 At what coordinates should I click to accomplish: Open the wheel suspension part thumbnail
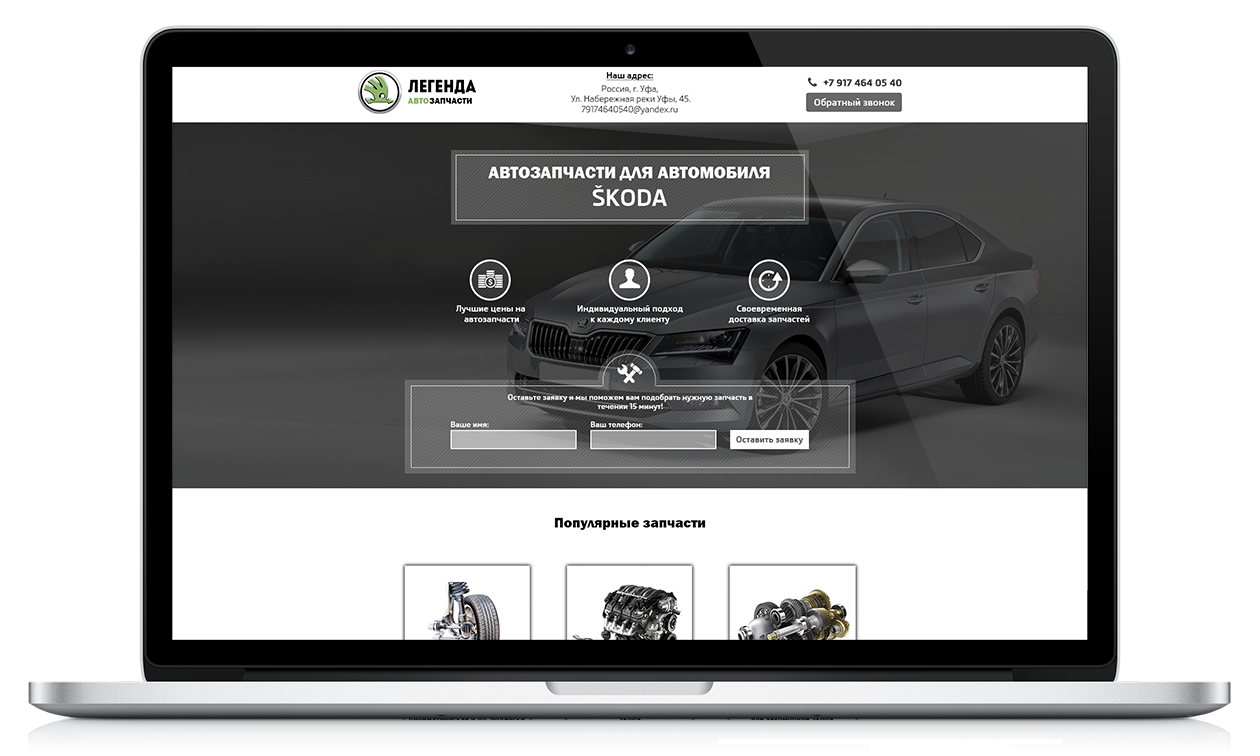467,602
